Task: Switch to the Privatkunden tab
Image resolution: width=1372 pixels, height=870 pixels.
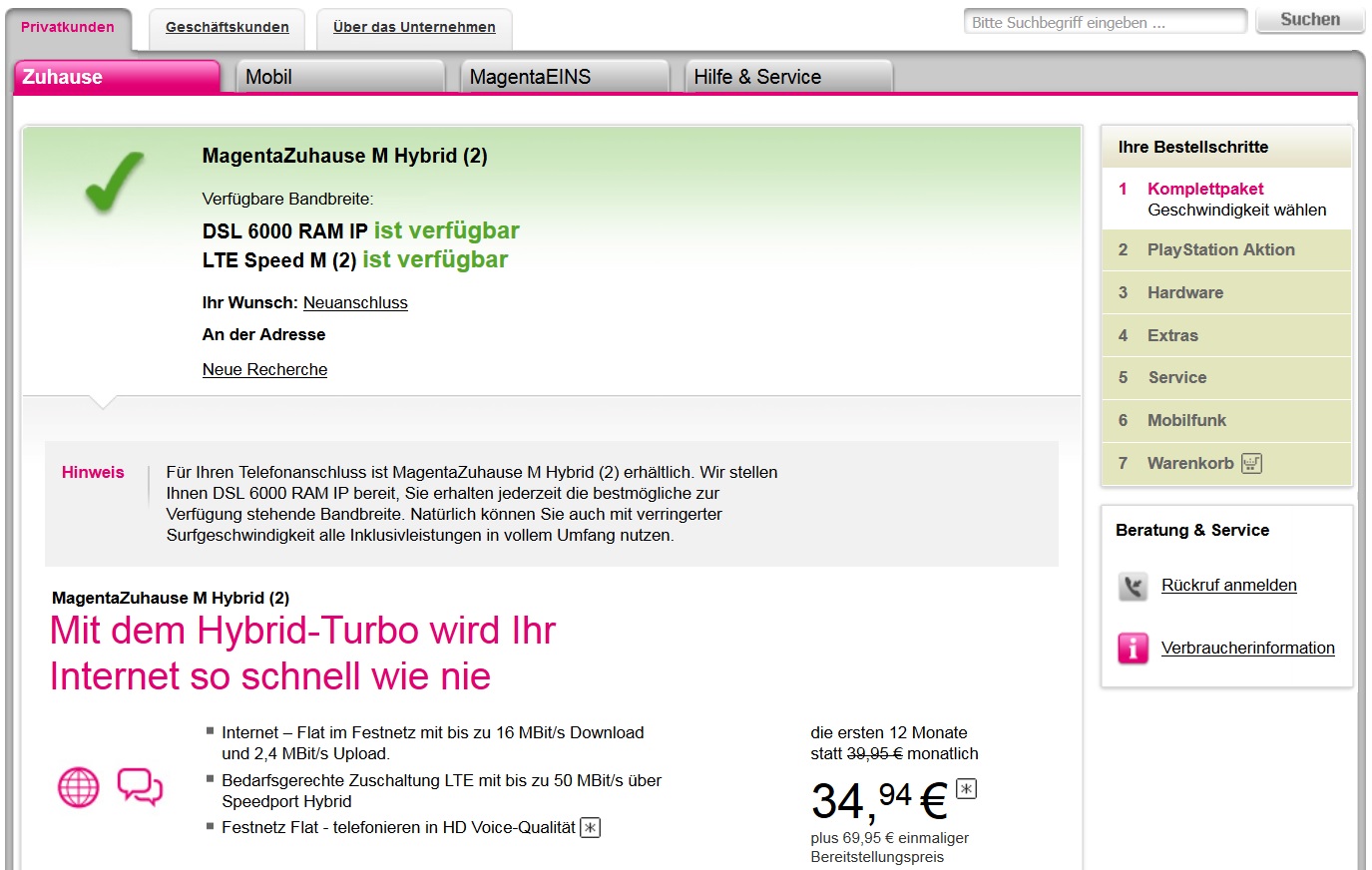Action: click(68, 28)
